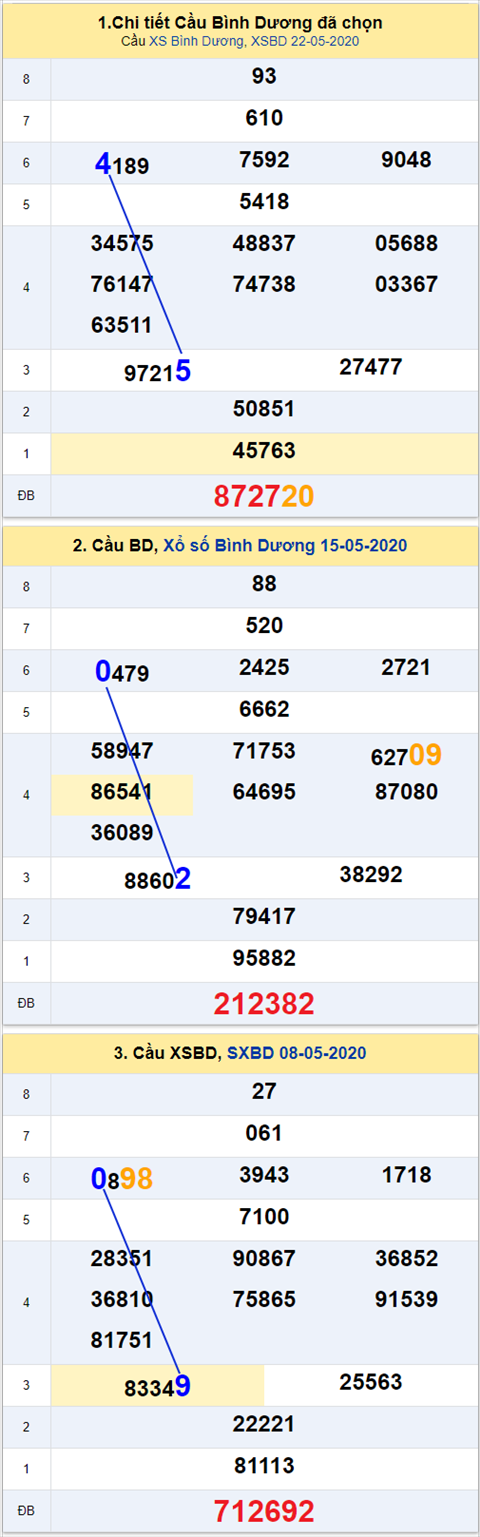Select the number 90867
Viewport: 480px width, 1537px height.
coord(264,1258)
